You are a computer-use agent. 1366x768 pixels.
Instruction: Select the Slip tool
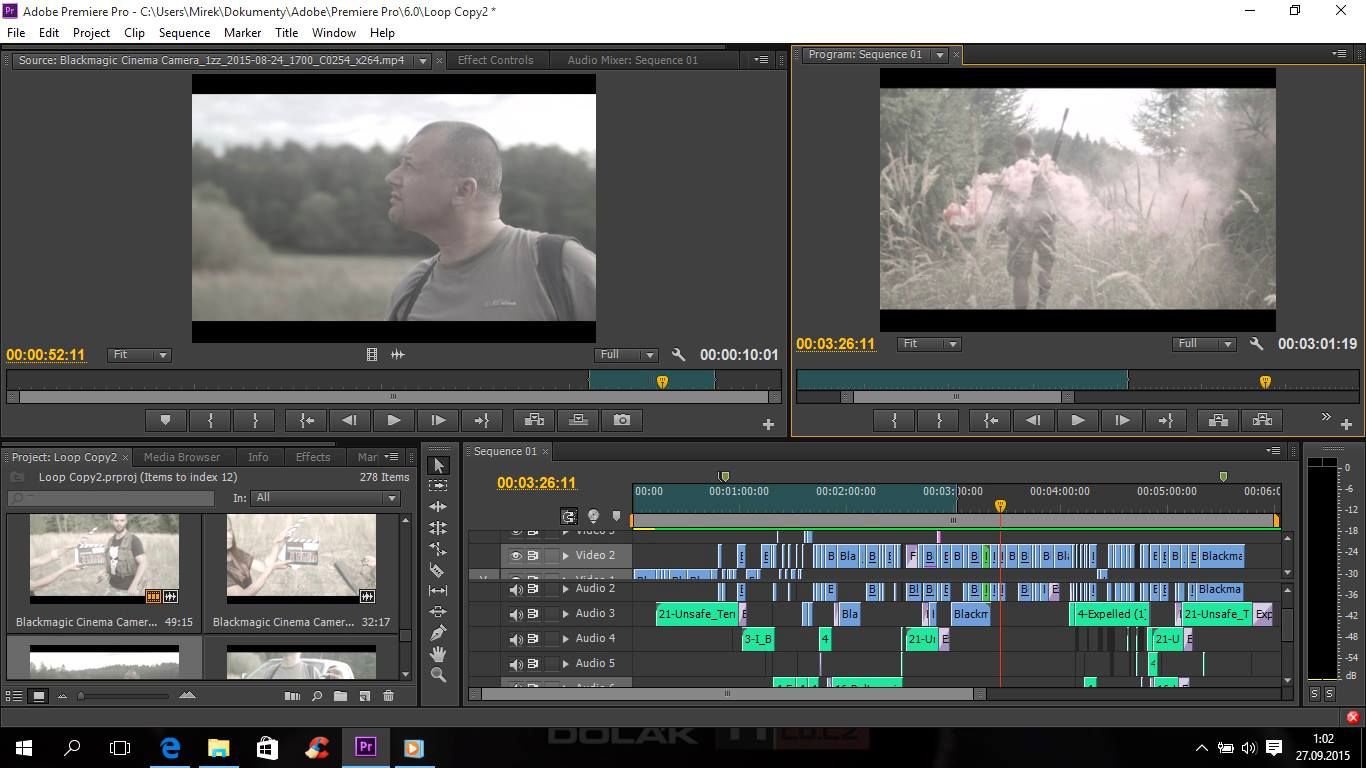[438, 591]
